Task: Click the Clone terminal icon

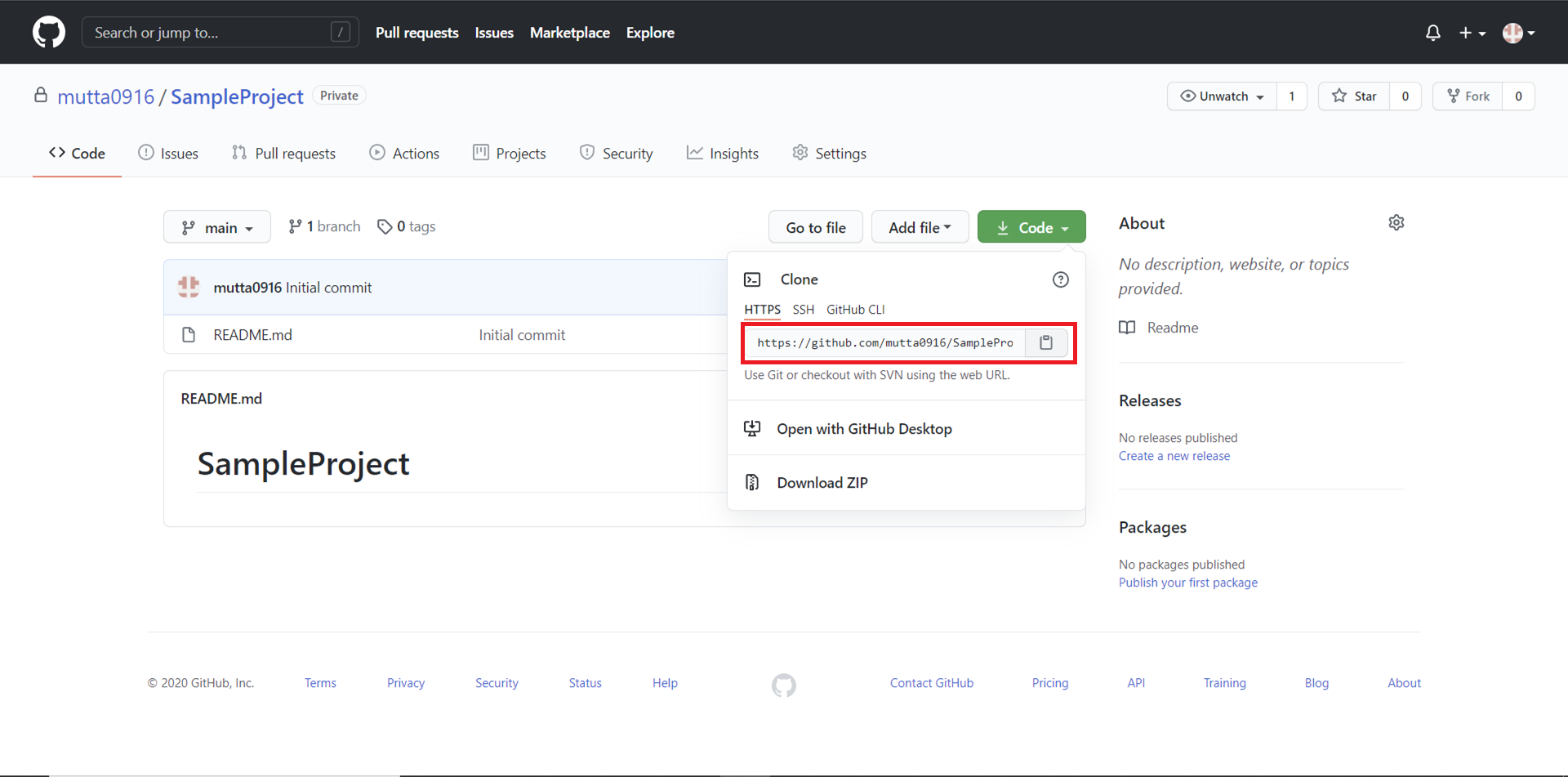Action: coord(752,279)
